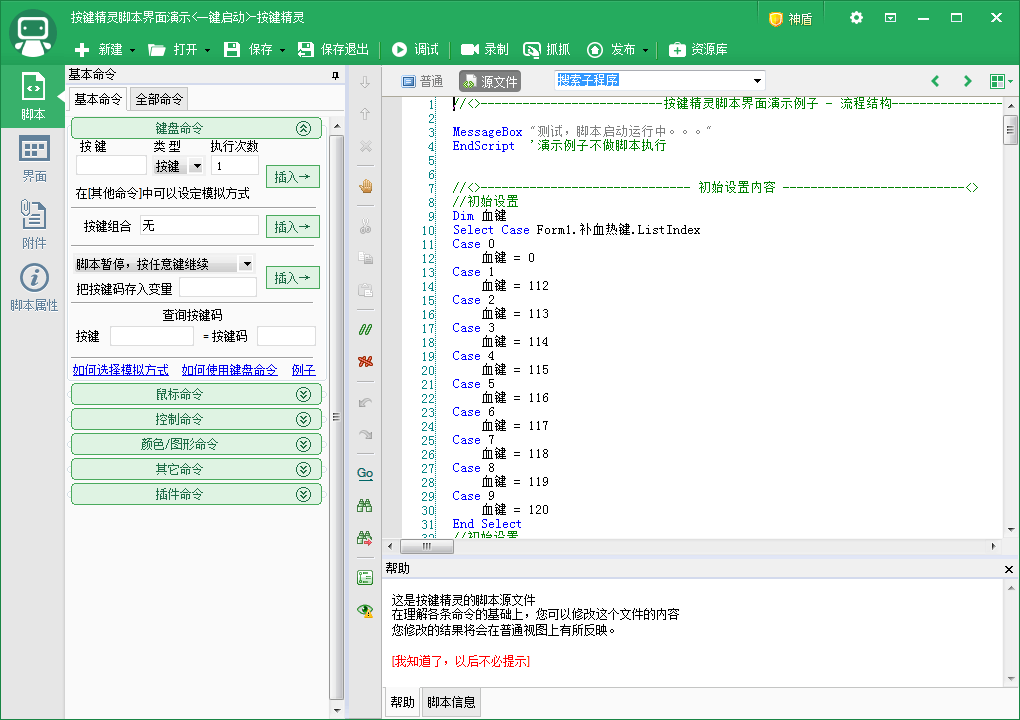1020x720 pixels.
Task: Open dropdown arrow next to 新建
Action: pos(132,50)
